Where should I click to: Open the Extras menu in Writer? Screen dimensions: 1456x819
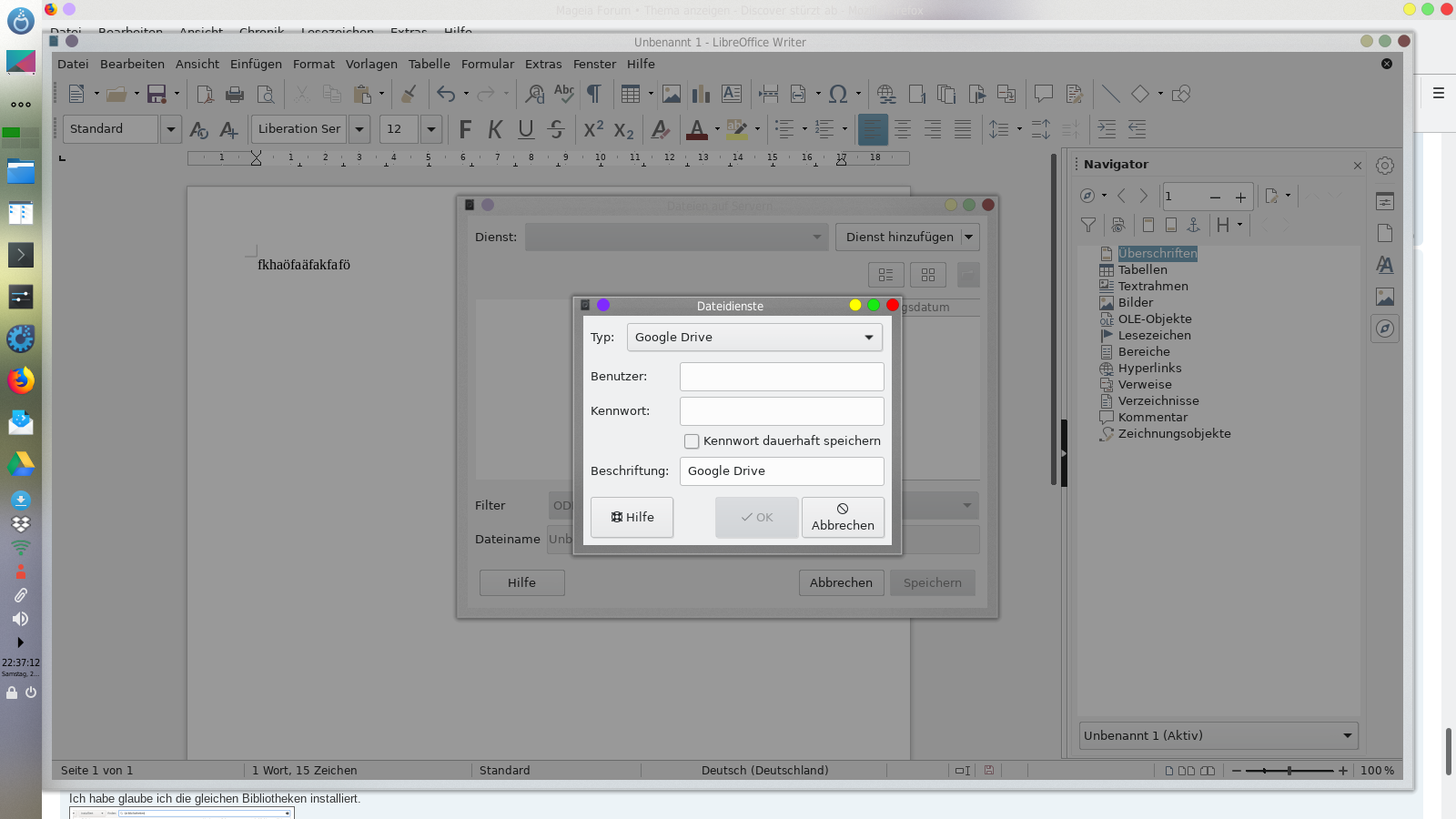click(543, 64)
